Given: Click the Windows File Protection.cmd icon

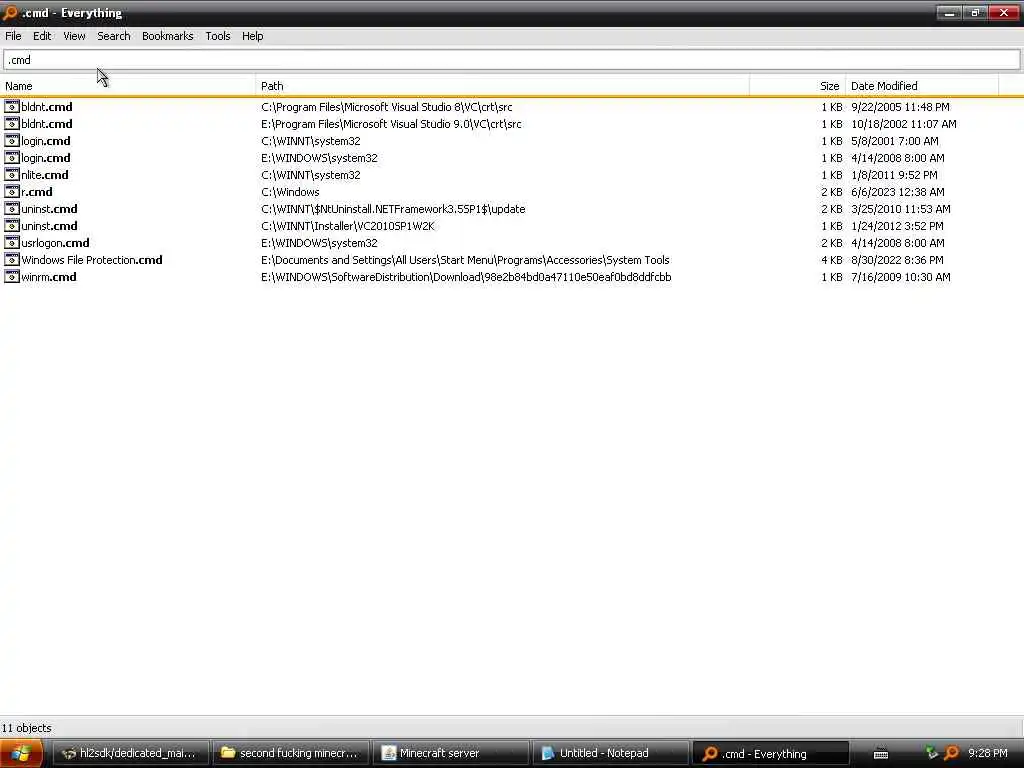Looking at the screenshot, I should 12,259.
